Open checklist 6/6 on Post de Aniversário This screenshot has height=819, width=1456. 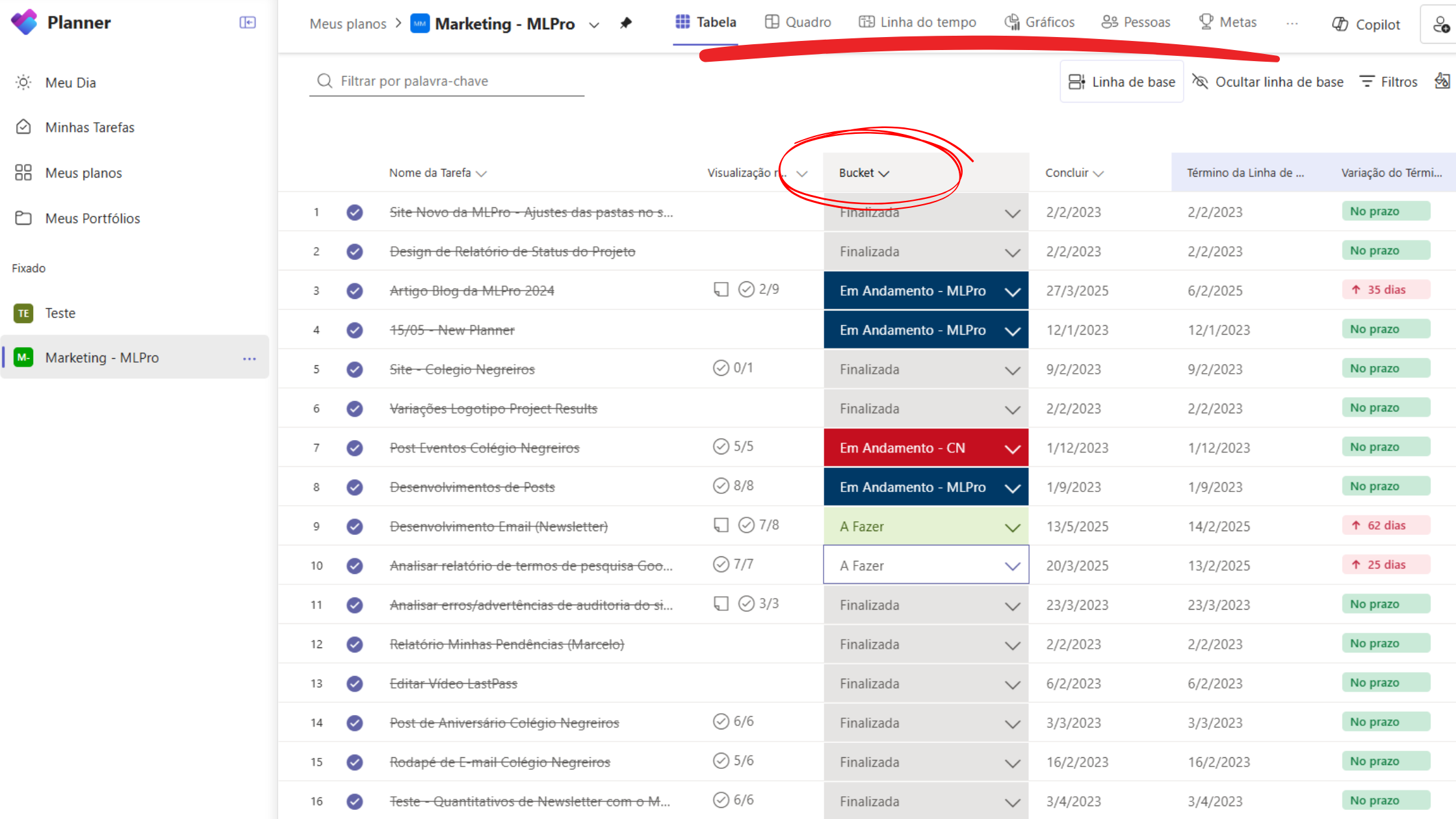coord(733,721)
